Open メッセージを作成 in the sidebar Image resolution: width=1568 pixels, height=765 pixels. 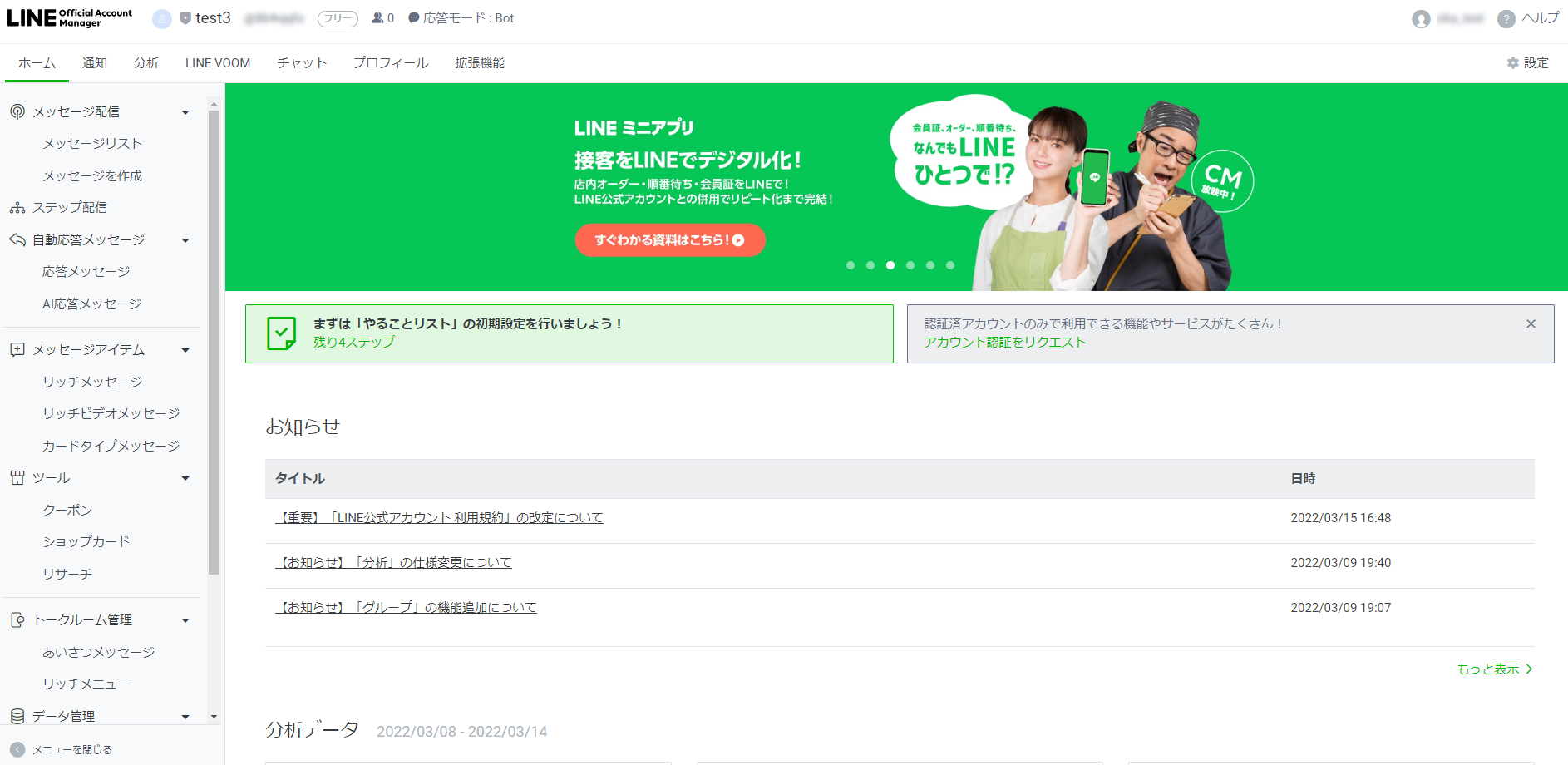tap(92, 176)
